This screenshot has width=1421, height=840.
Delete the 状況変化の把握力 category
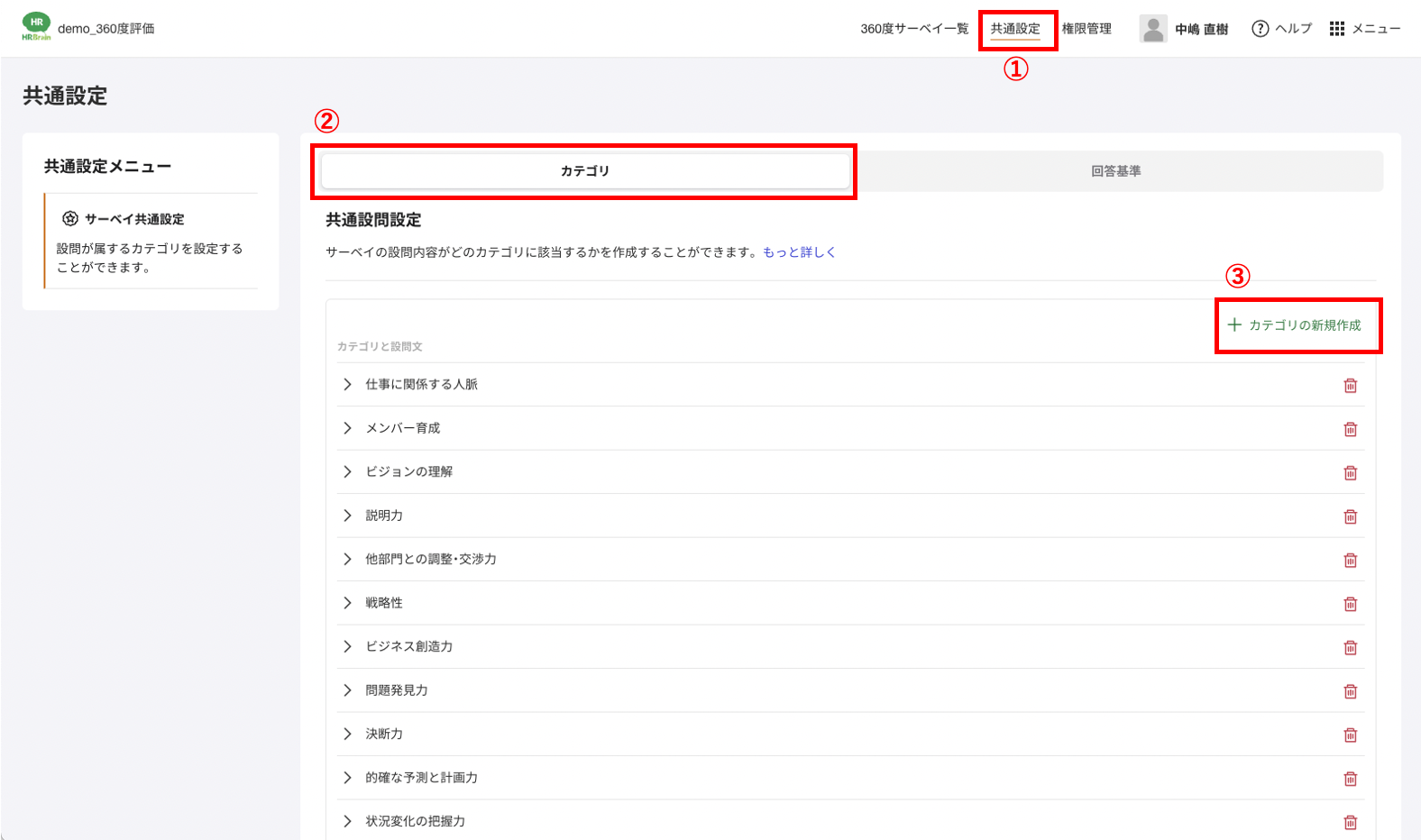point(1351,822)
